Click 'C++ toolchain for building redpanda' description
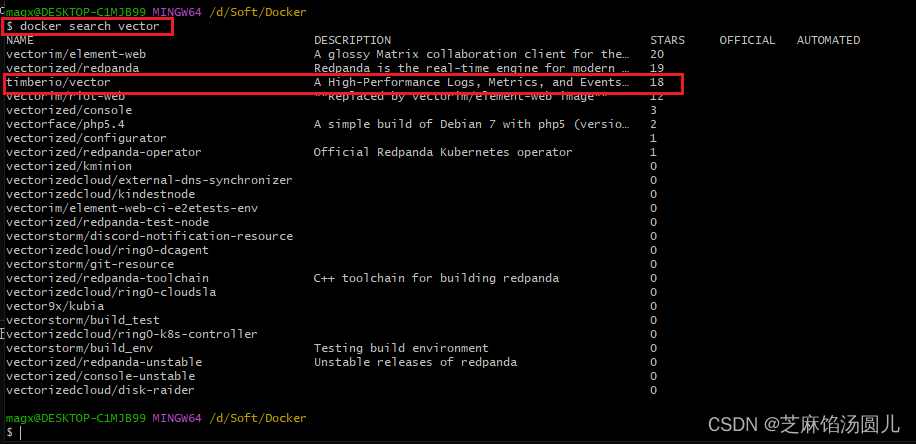The image size is (916, 444). tap(436, 279)
